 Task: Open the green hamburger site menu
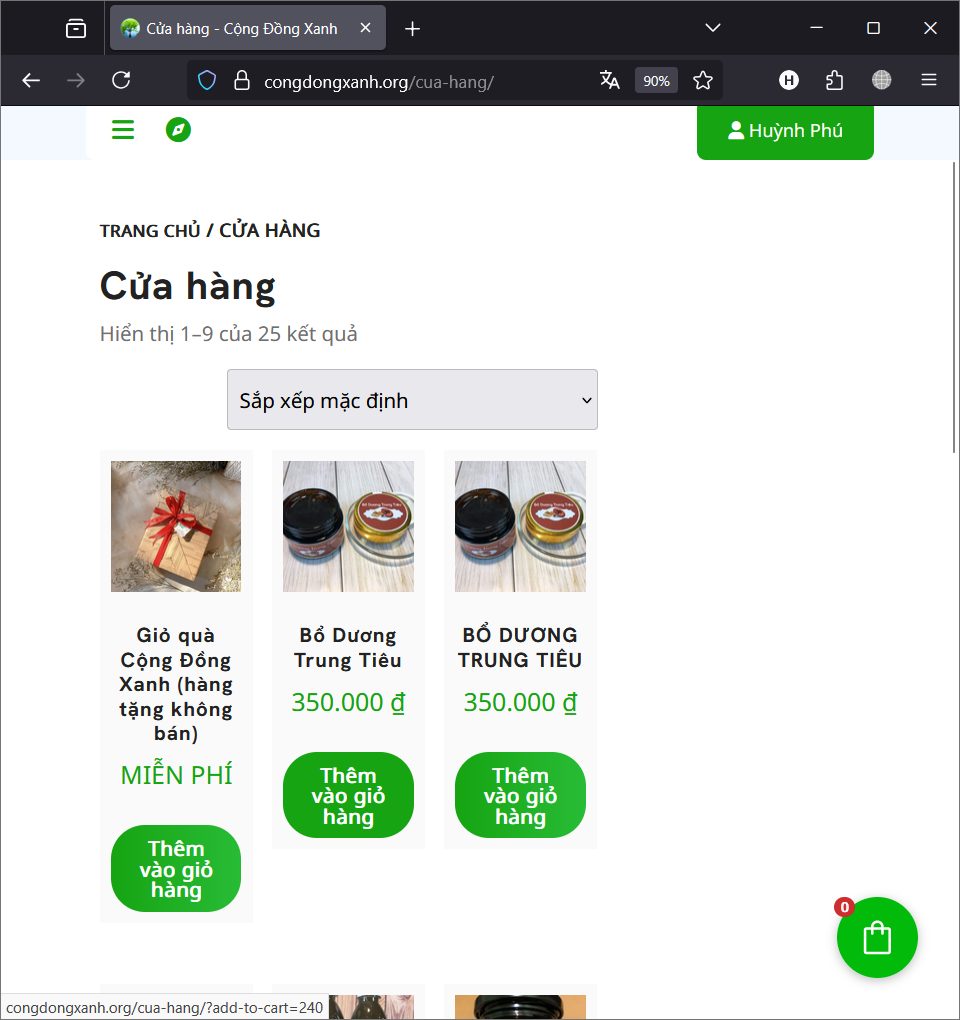(123, 129)
